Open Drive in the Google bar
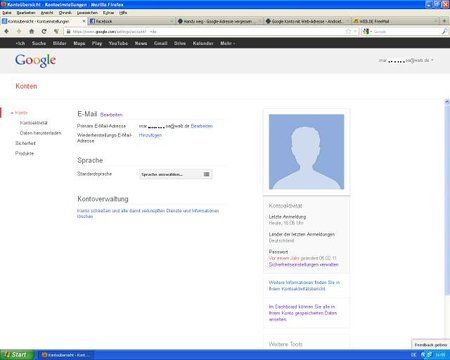The width and height of the screenshot is (450, 360). pos(180,43)
